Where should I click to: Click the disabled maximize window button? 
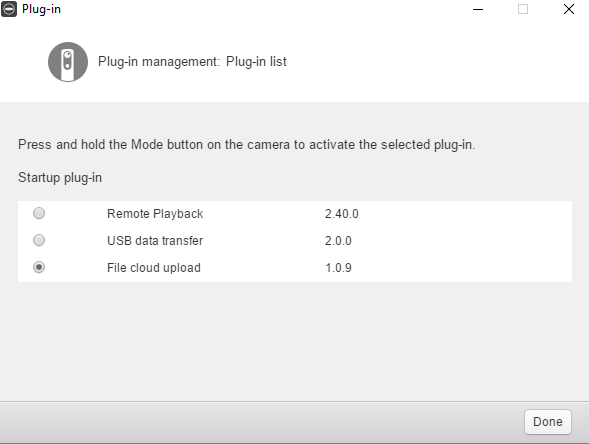coord(523,9)
